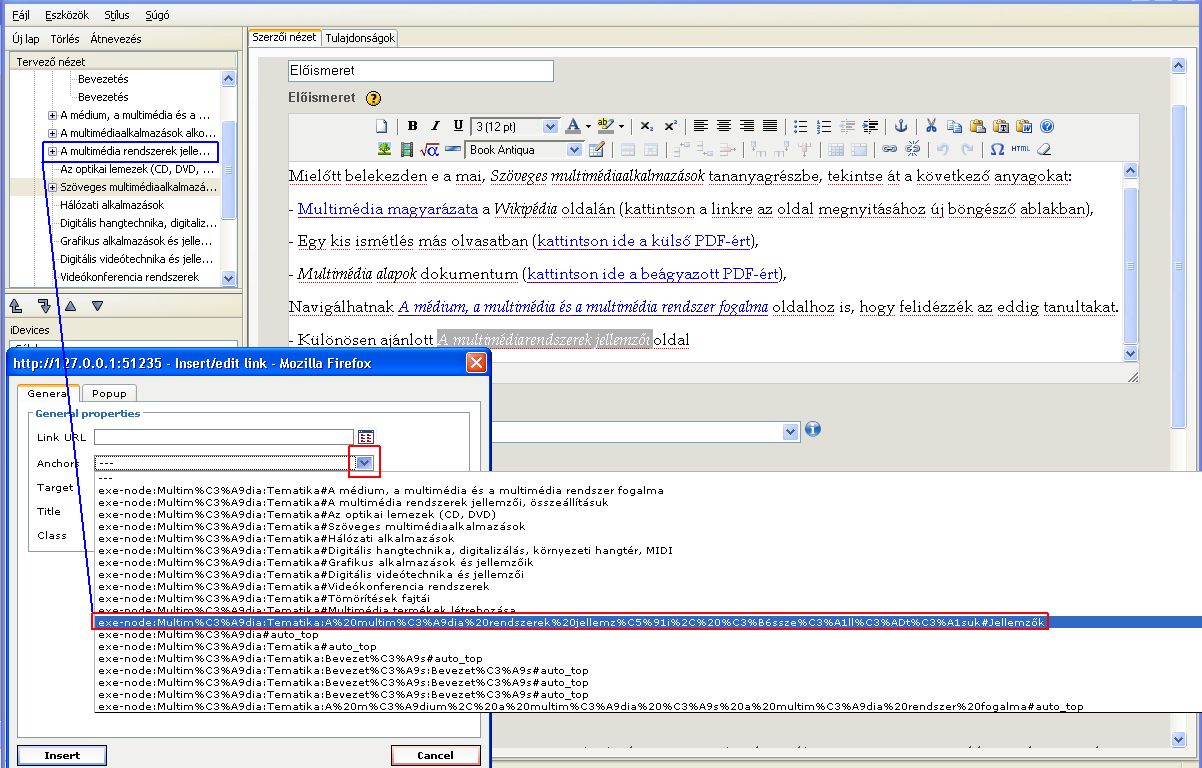Click the unlink broken chain icon

[x=912, y=150]
